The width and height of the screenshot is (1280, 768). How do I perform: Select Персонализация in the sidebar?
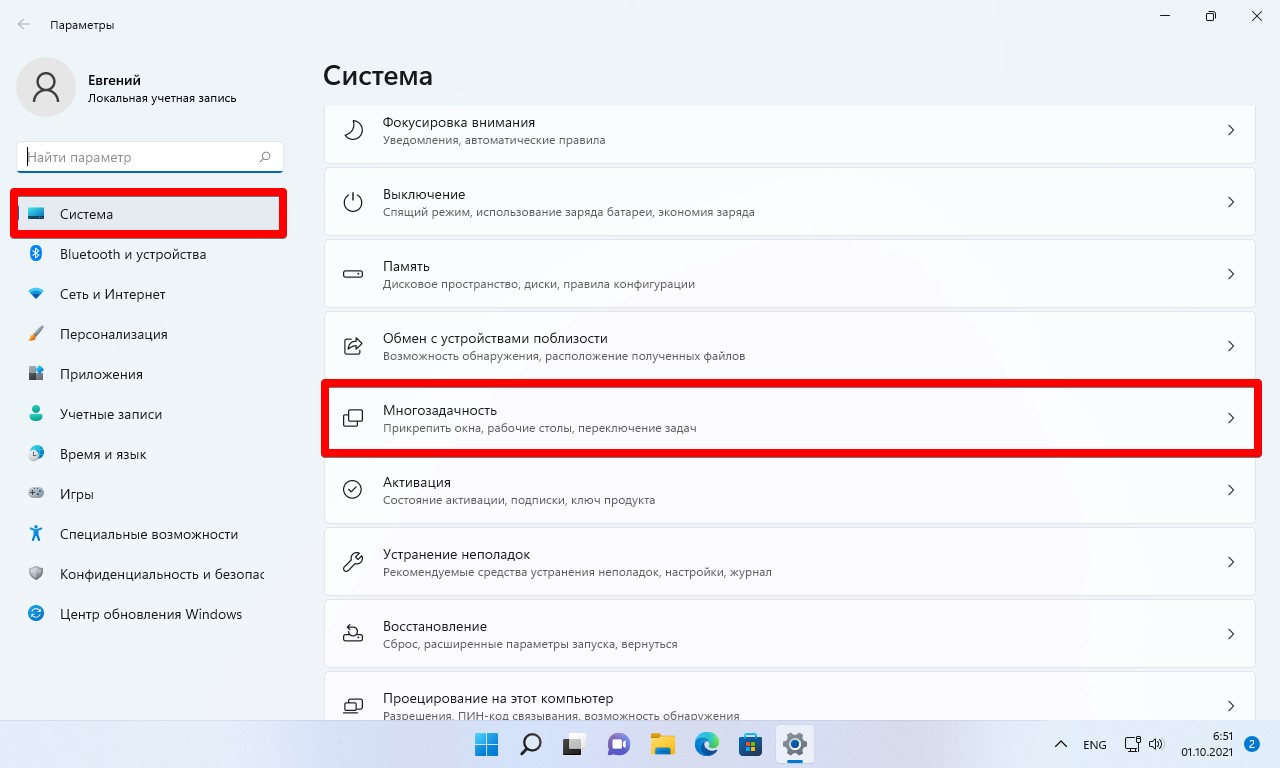[x=113, y=334]
